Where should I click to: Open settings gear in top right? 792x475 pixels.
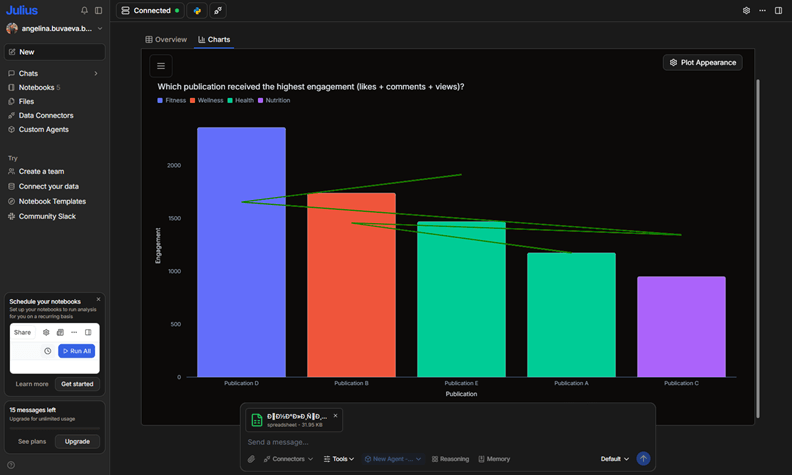click(746, 11)
